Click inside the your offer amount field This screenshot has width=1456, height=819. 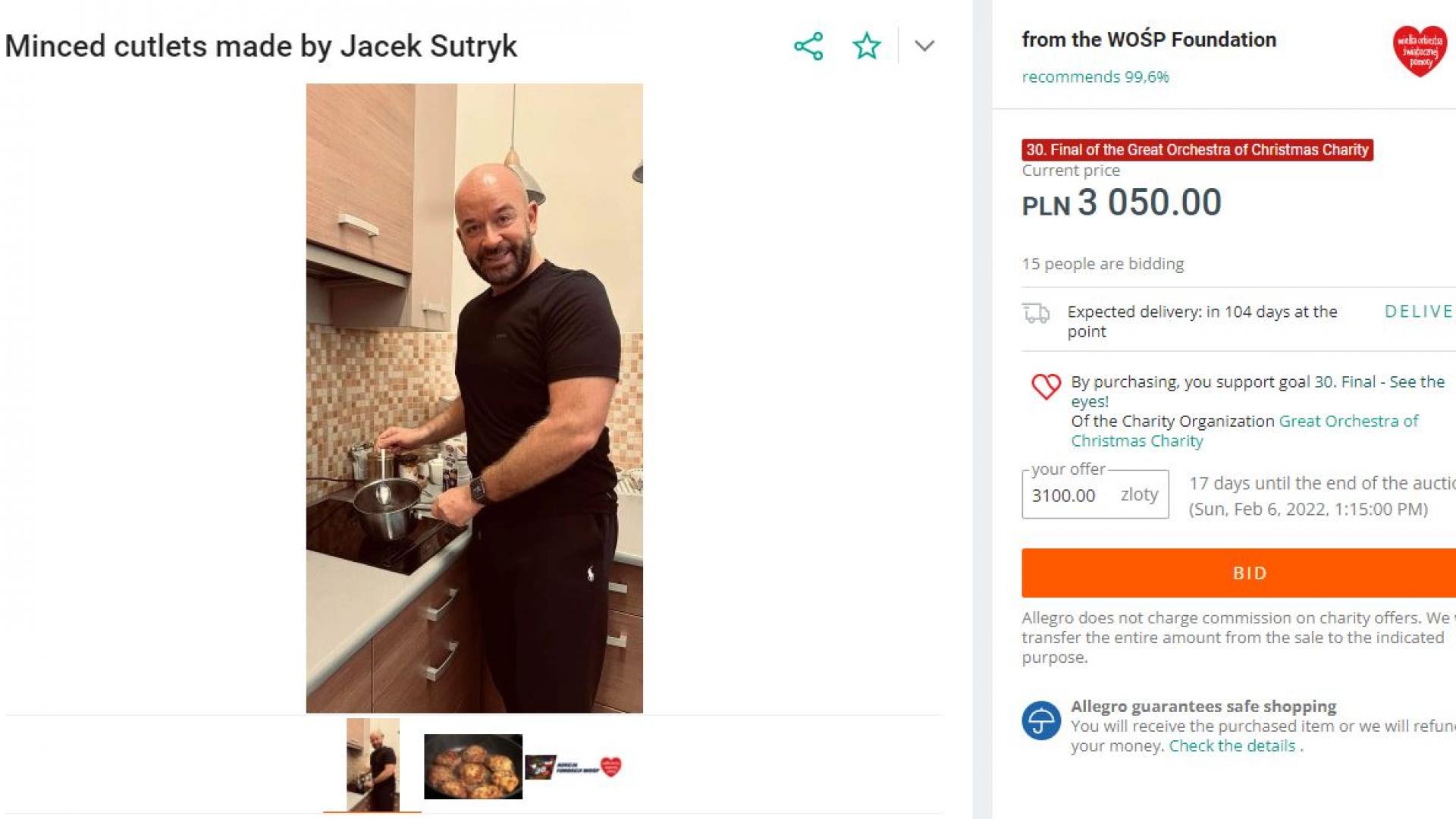(x=1095, y=494)
